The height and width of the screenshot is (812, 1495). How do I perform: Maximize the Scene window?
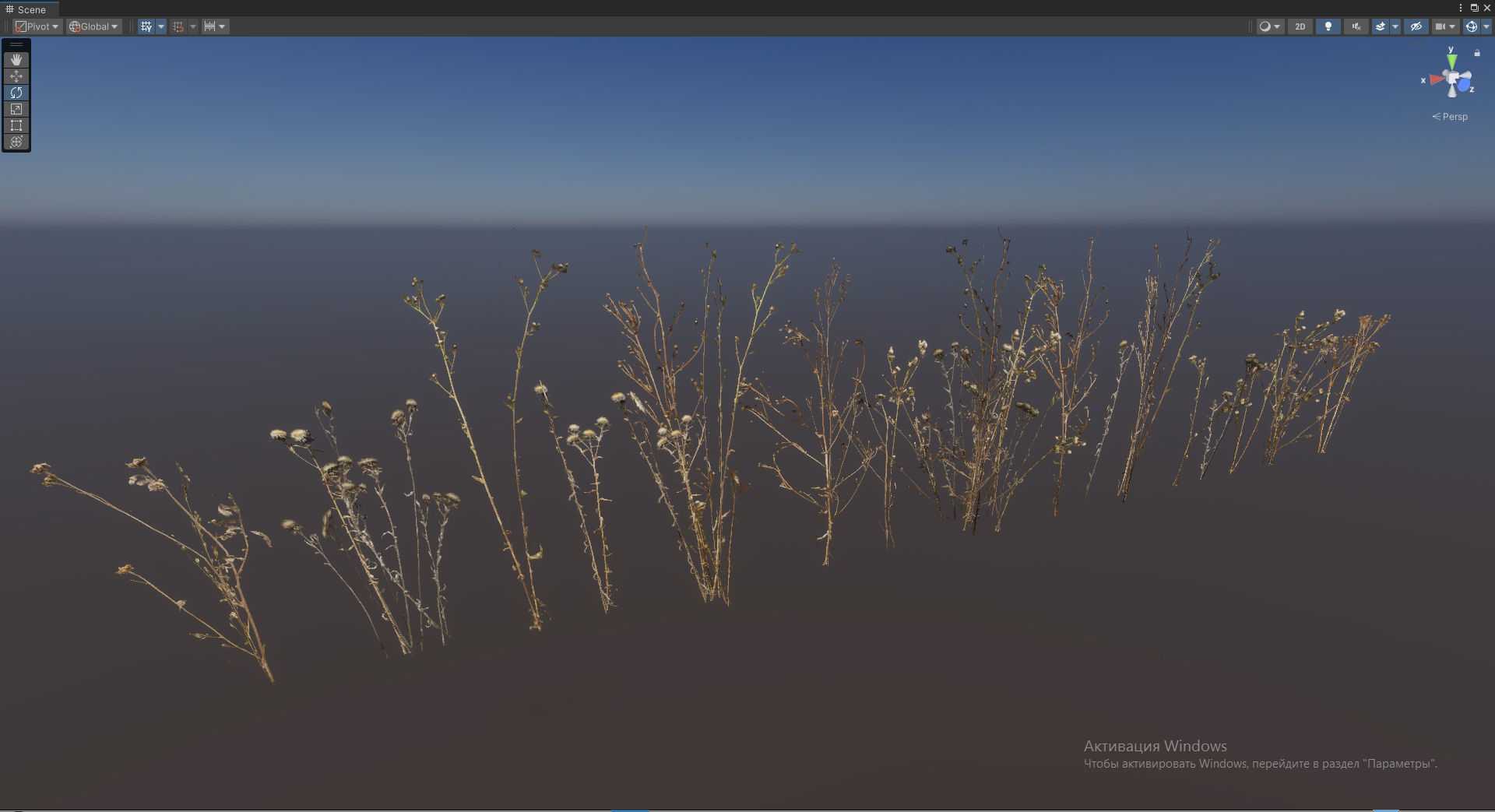(x=1474, y=8)
